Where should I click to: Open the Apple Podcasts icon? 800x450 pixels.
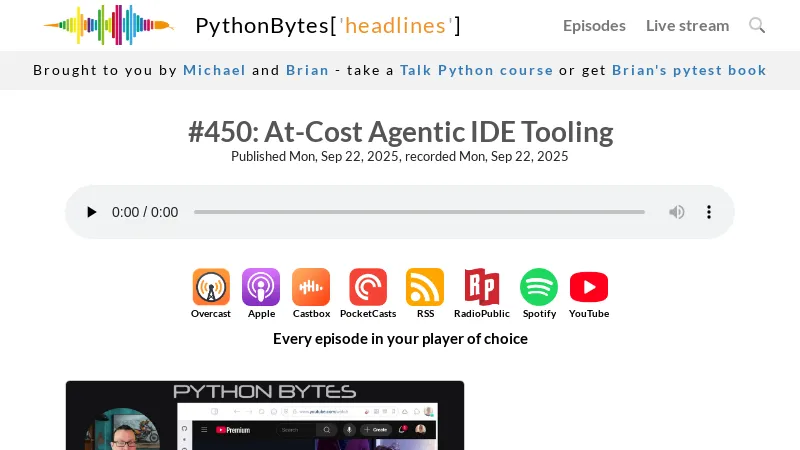coord(261,287)
